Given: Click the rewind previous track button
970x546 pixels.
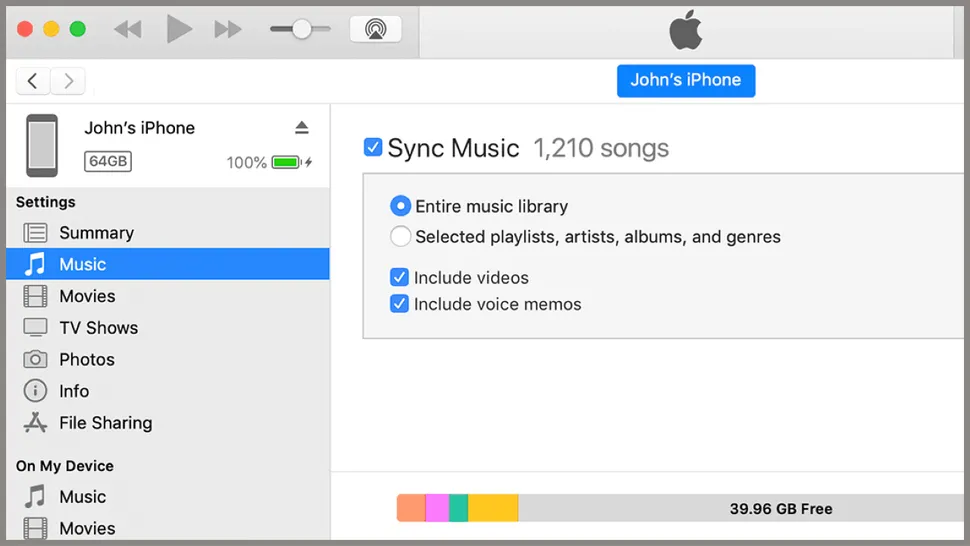Looking at the screenshot, I should 128,29.
